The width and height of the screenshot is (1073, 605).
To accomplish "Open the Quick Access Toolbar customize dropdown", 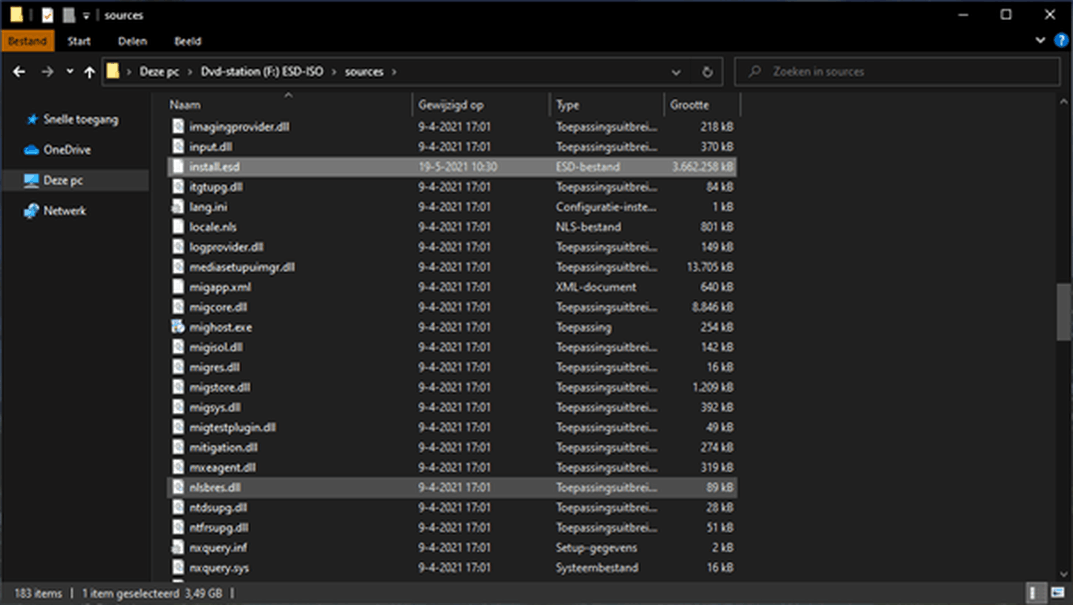I will [x=86, y=15].
